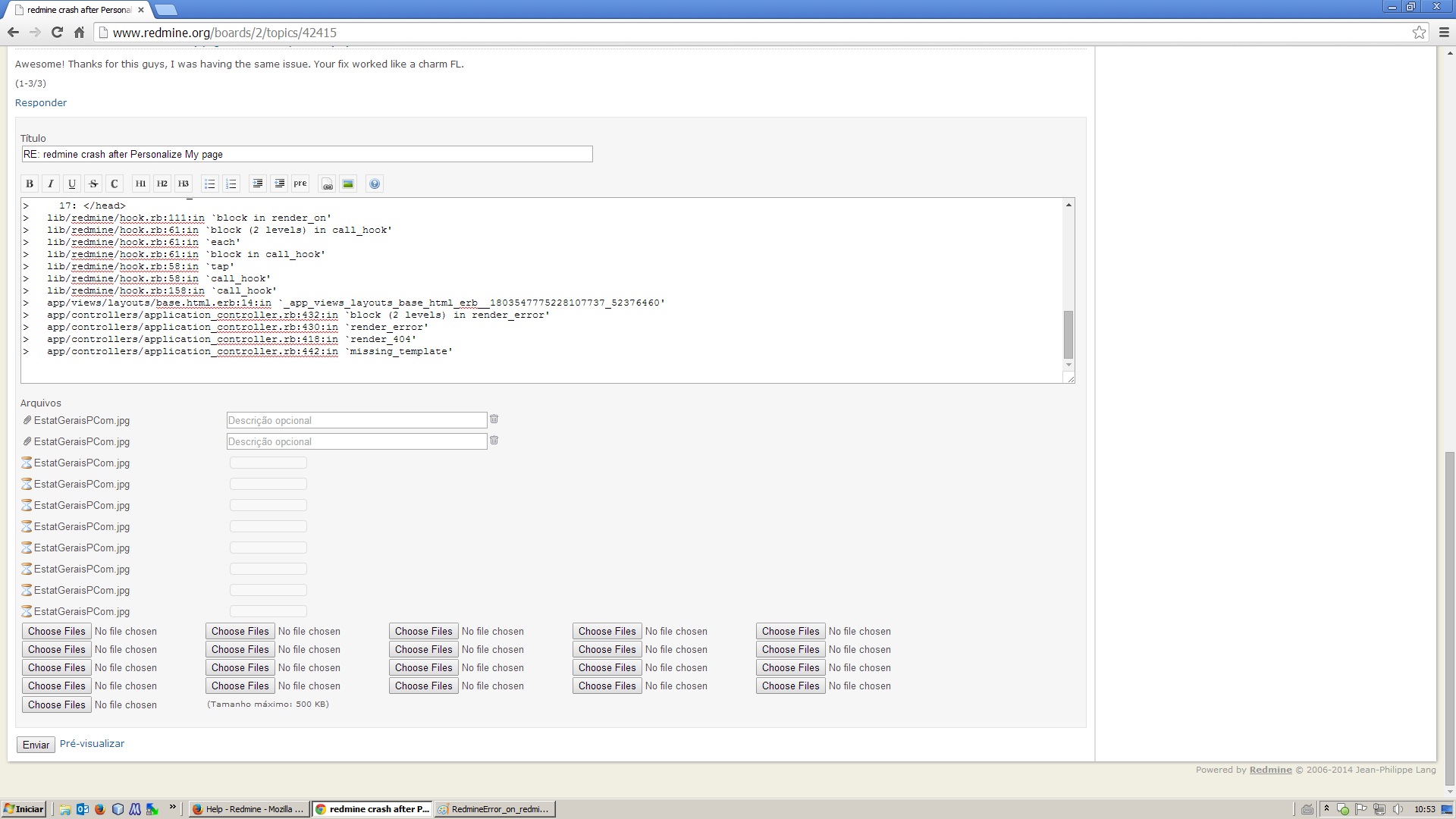Apply italic formatting in the editor toolbar
Image resolution: width=1456 pixels, height=819 pixels.
(51, 184)
